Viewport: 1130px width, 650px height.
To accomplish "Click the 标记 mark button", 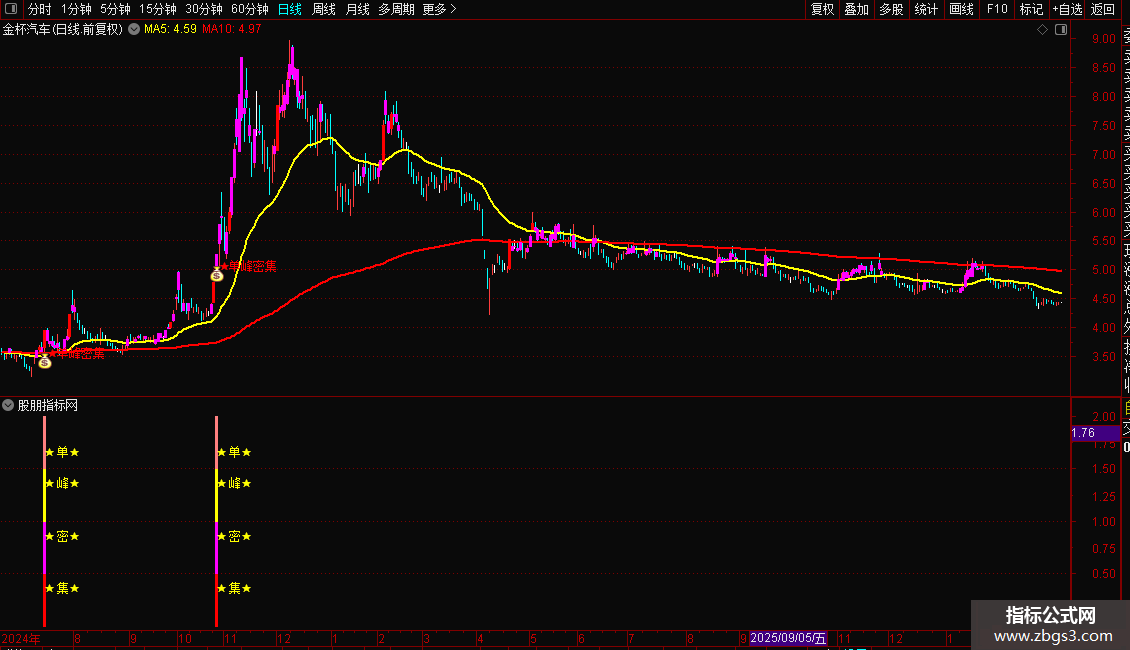I will pos(1031,9).
